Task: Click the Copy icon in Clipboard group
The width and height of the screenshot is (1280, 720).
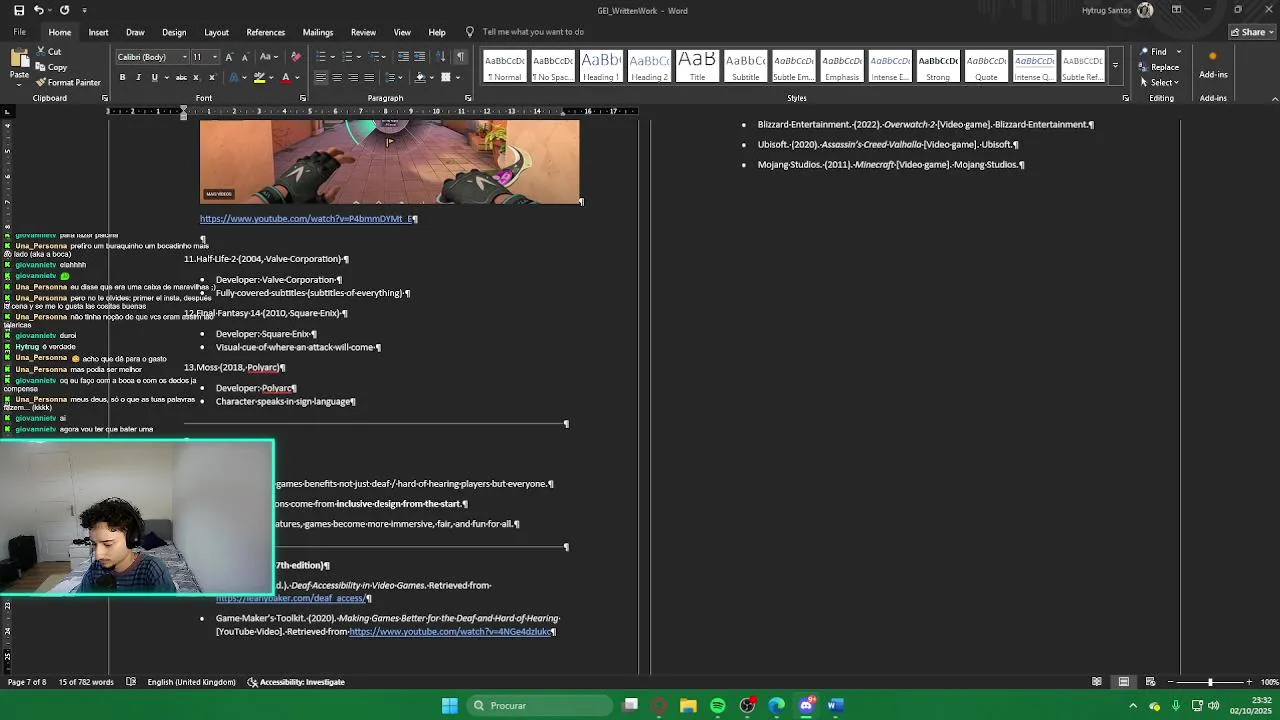Action: pyautogui.click(x=51, y=67)
